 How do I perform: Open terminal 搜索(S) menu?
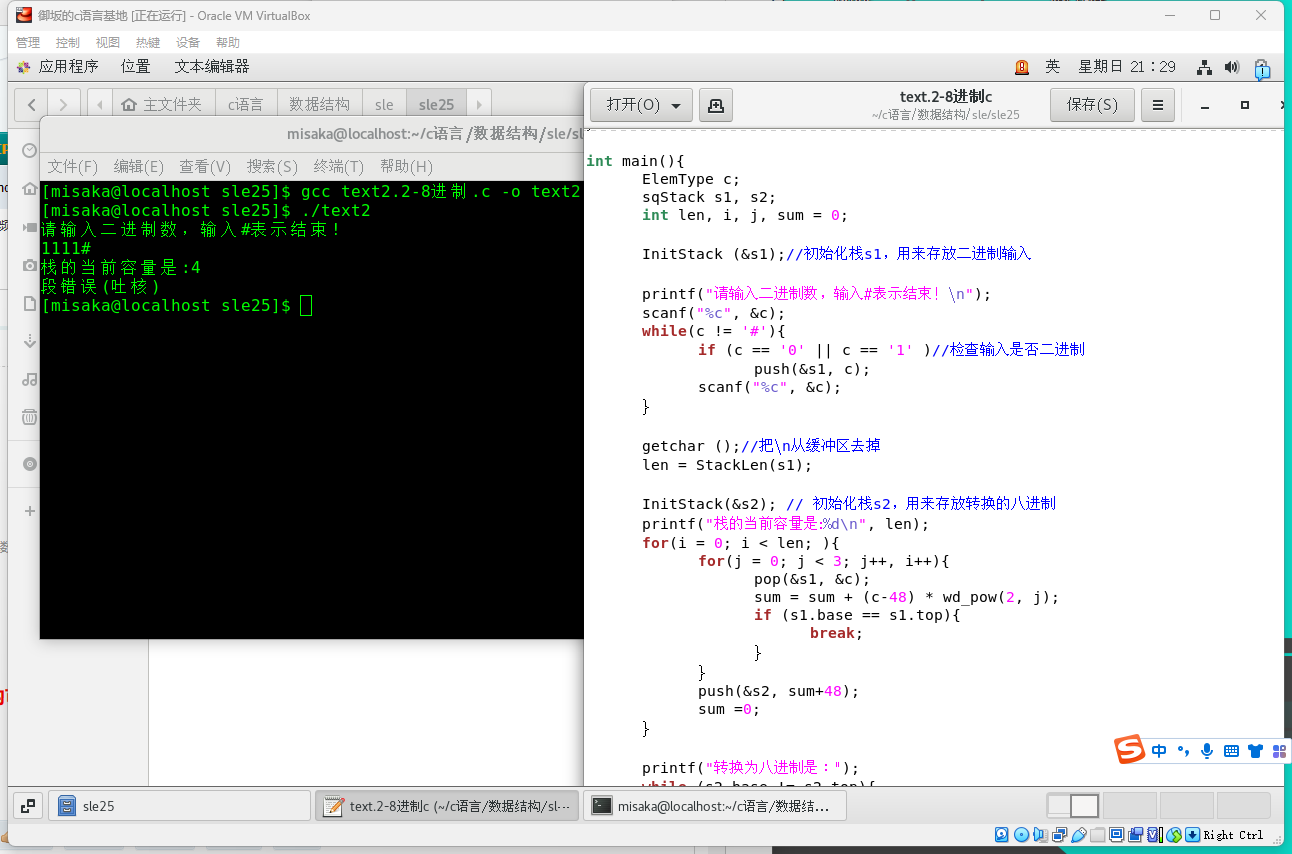click(273, 166)
